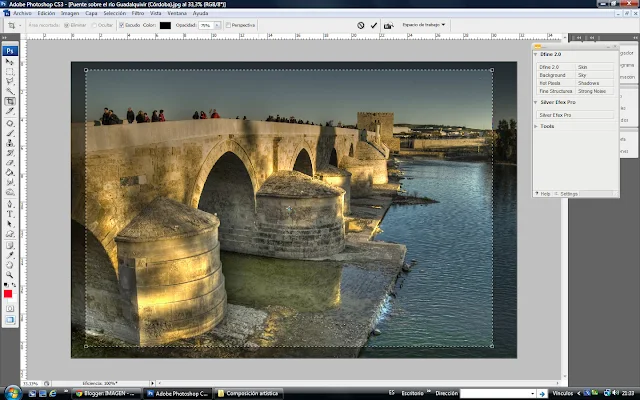Click the Skin button in Dfine panel
The image size is (640, 400).
coord(595,67)
